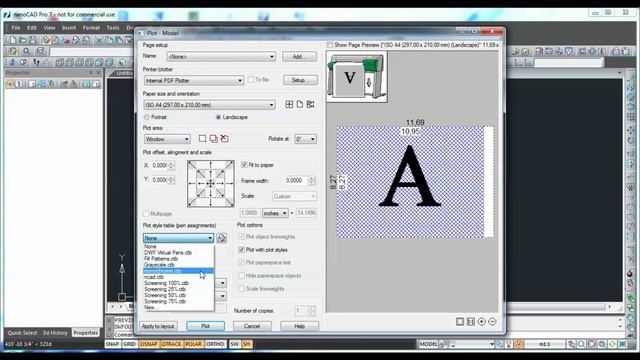640x360 pixels.
Task: Click the Plot button
Action: click(206, 326)
